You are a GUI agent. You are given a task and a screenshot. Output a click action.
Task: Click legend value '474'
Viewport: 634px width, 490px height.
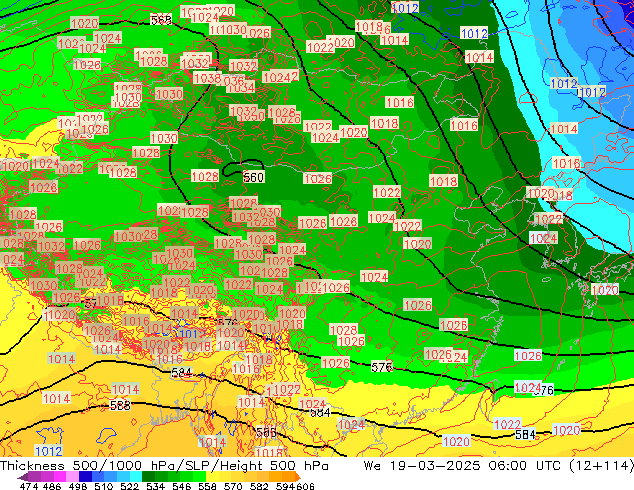pyautogui.click(x=29, y=486)
